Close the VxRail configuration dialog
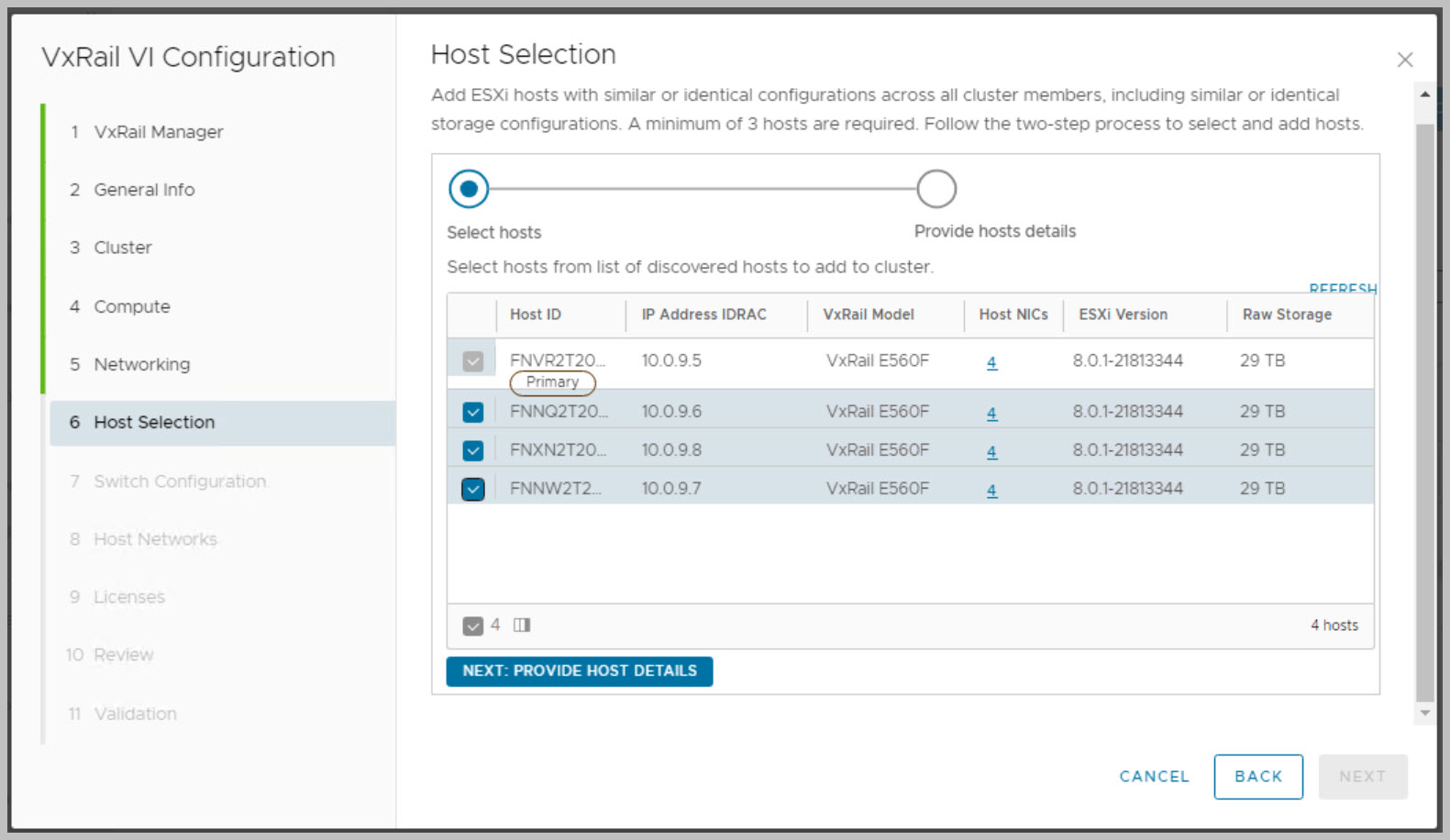Screen dimensions: 1450x840 pyautogui.click(x=1404, y=60)
